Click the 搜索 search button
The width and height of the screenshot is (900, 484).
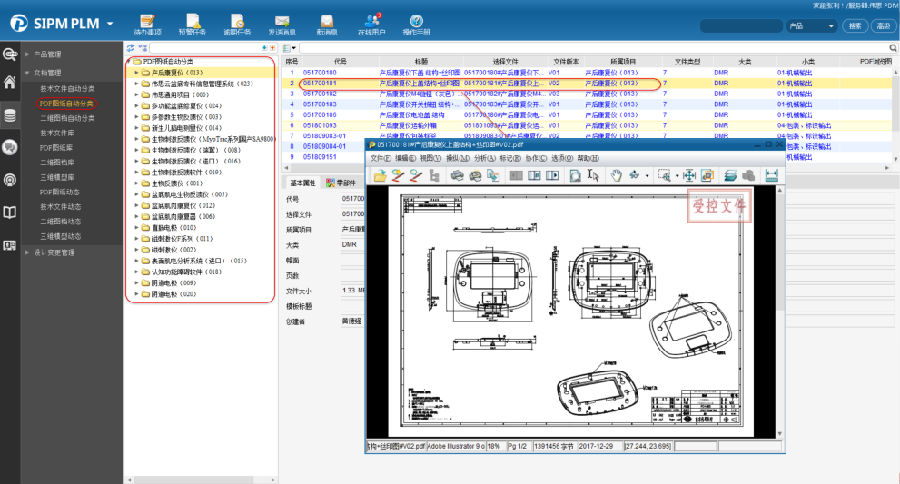click(x=856, y=26)
